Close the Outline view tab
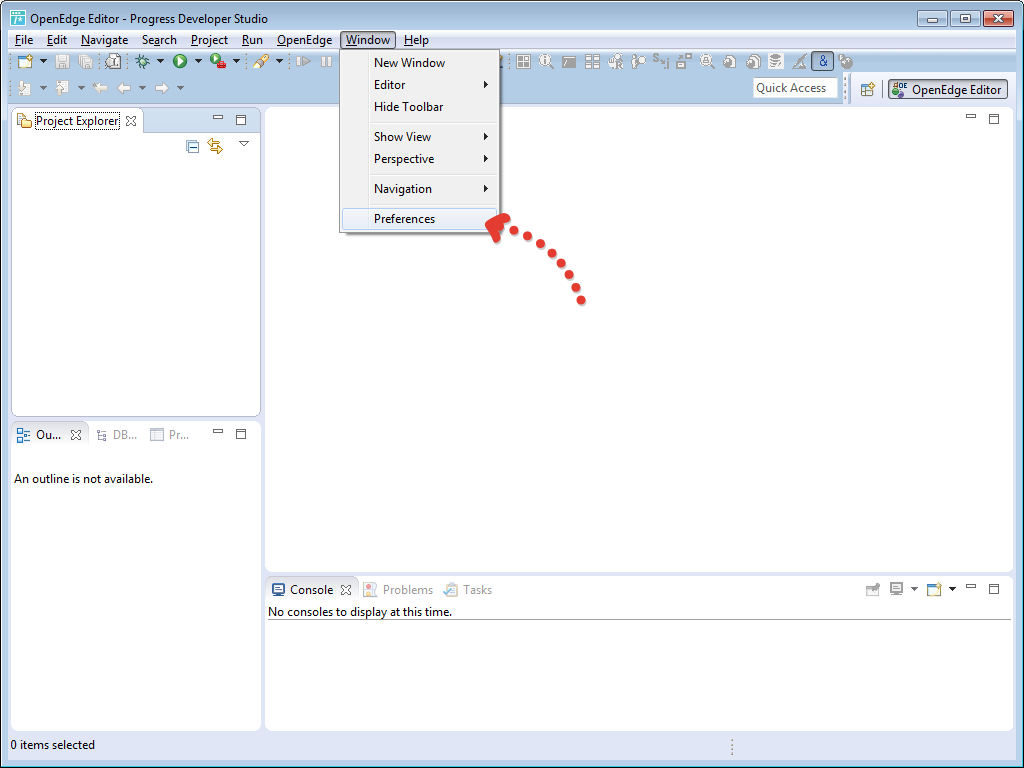This screenshot has width=1024, height=768. coord(76,435)
